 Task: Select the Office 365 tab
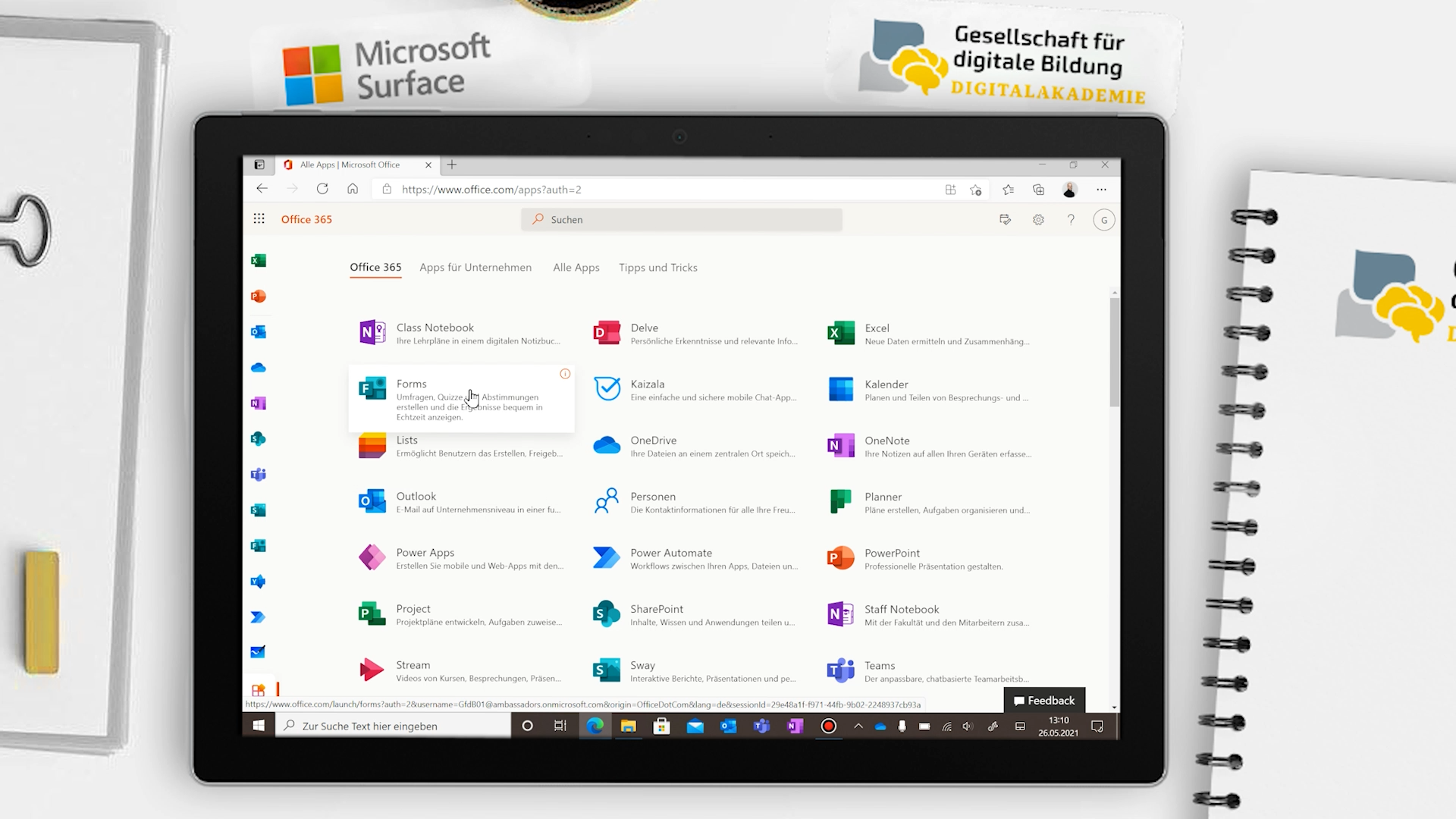click(x=375, y=268)
